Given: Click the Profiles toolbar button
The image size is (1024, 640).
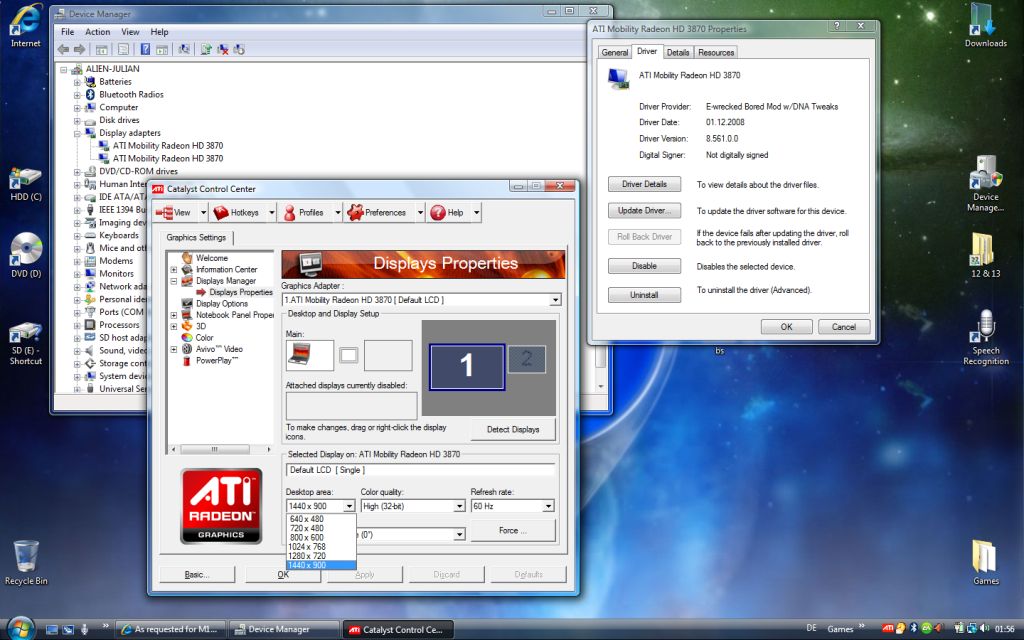Looking at the screenshot, I should click(x=304, y=212).
